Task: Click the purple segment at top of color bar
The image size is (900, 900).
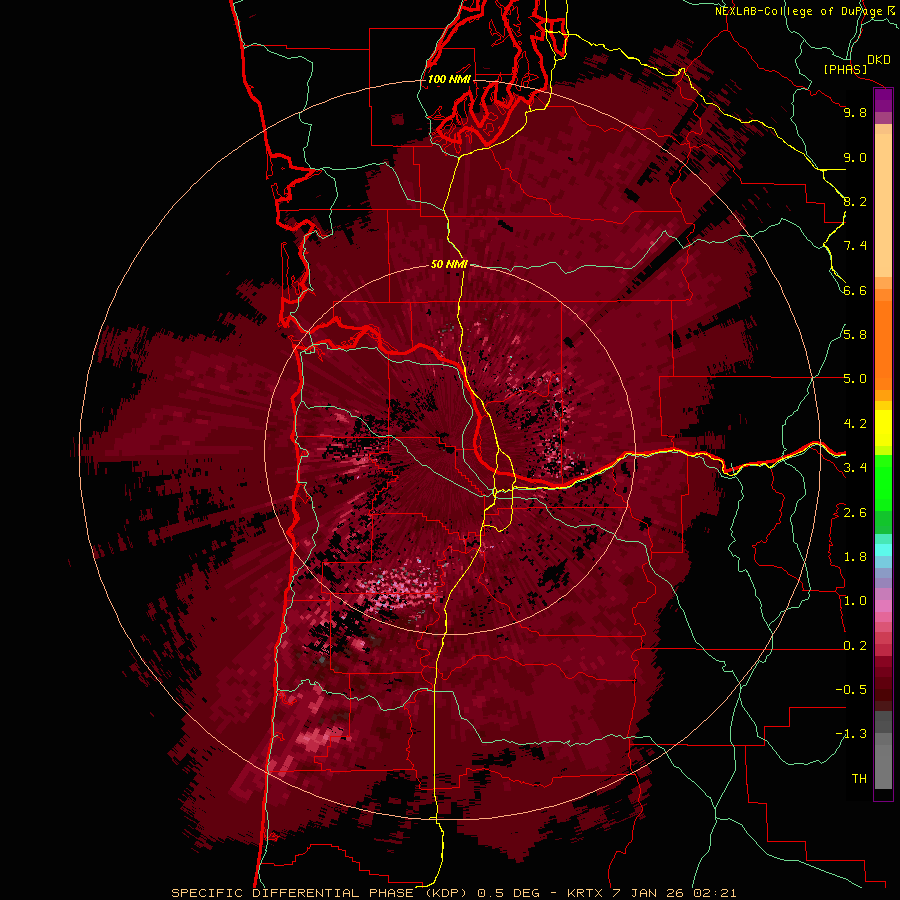Action: pos(883,101)
